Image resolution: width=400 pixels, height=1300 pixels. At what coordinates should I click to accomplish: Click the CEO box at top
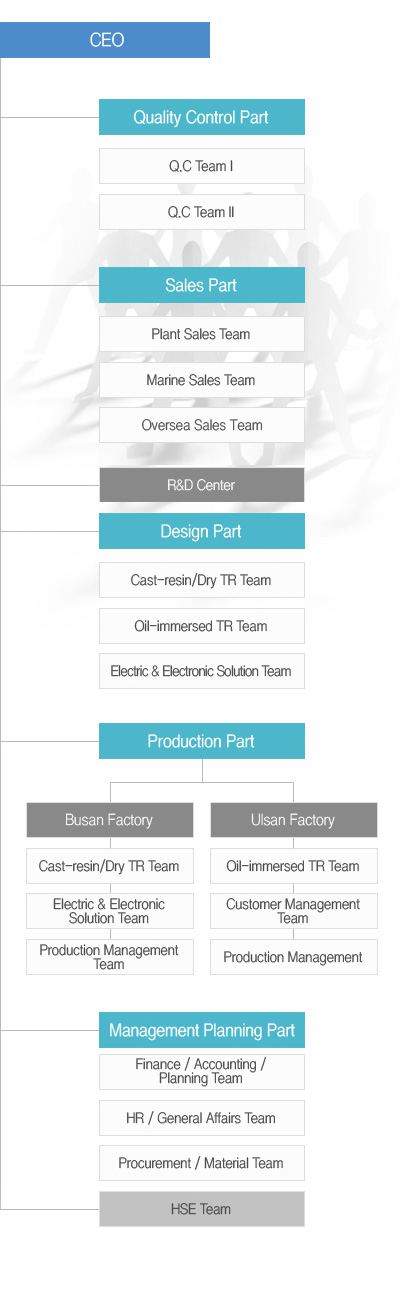point(105,40)
